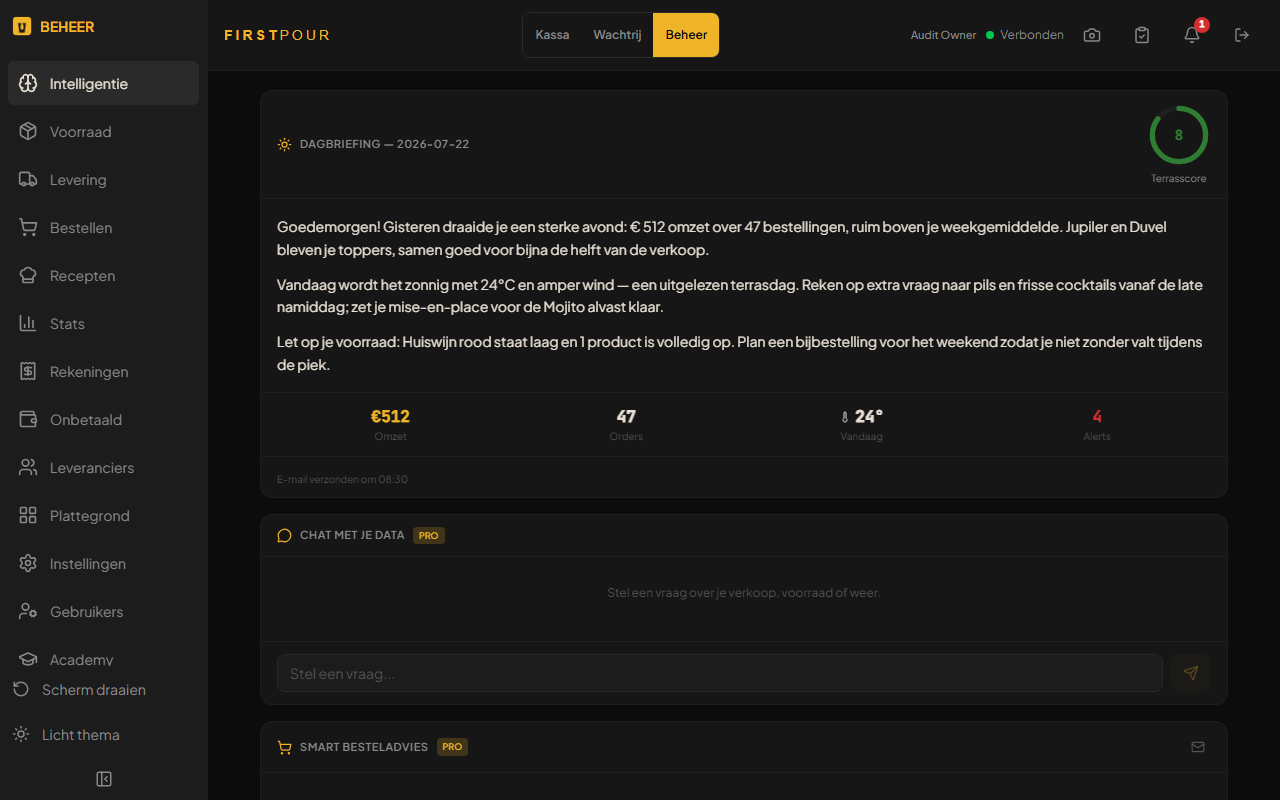Open the camera icon in top bar
The height and width of the screenshot is (800, 1280).
click(1092, 35)
